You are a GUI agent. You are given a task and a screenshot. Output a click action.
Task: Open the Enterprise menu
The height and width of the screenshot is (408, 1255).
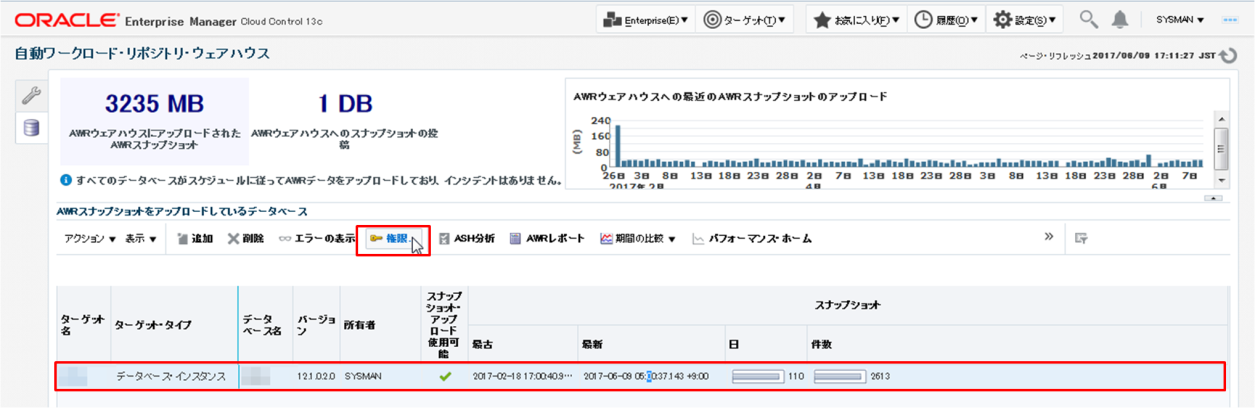[x=647, y=20]
